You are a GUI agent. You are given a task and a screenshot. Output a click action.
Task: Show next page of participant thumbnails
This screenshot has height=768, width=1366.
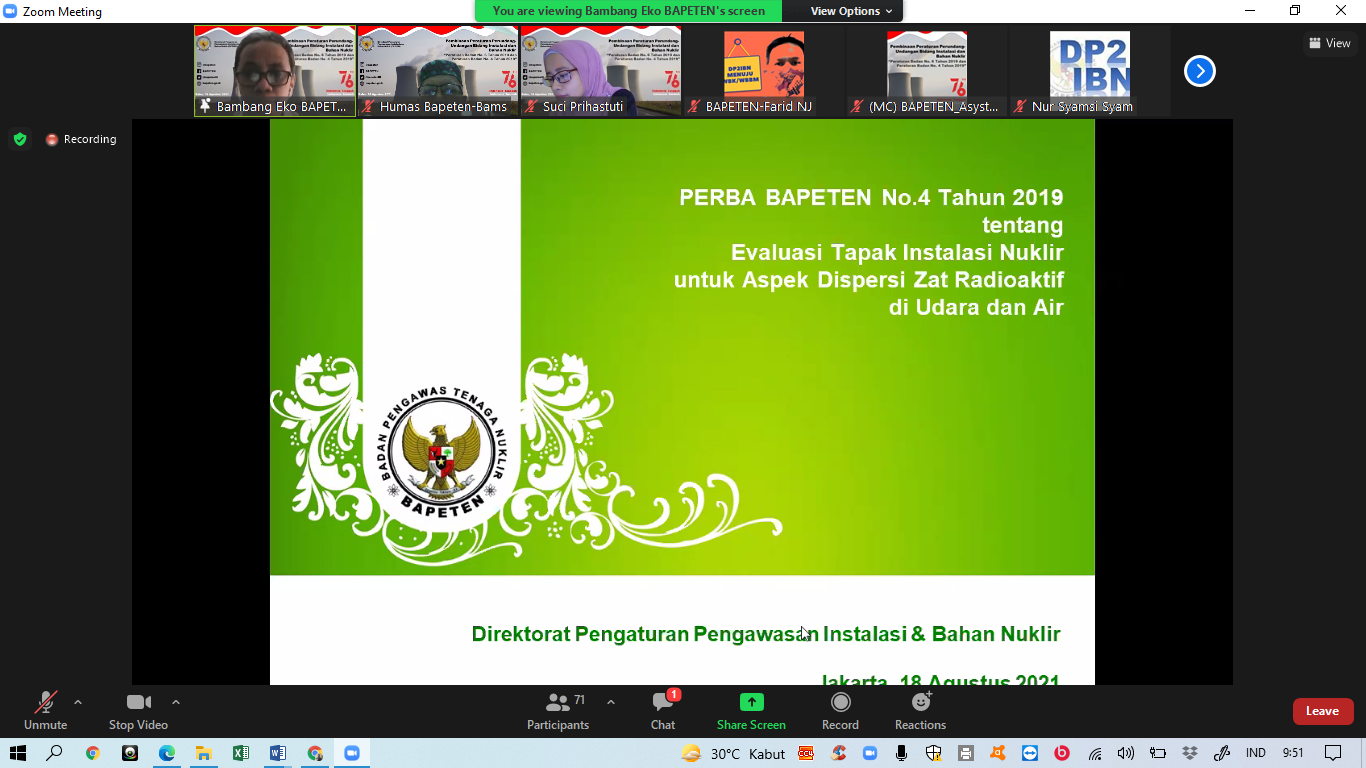pyautogui.click(x=1199, y=71)
